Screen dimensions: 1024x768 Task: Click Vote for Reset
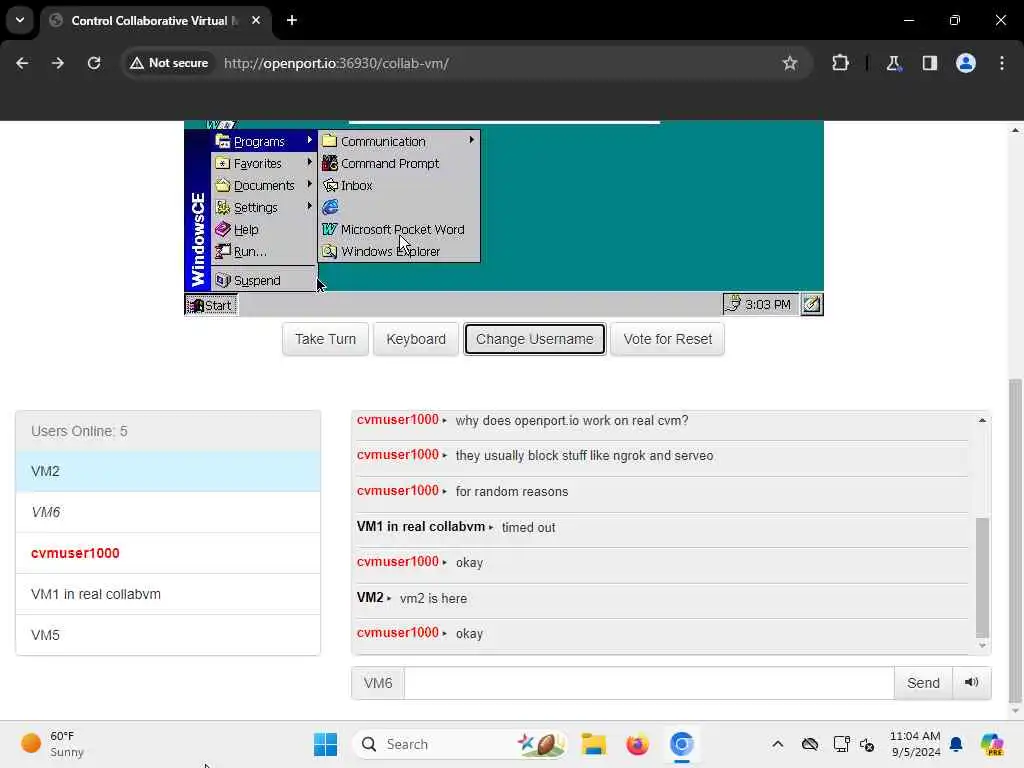[x=667, y=339]
